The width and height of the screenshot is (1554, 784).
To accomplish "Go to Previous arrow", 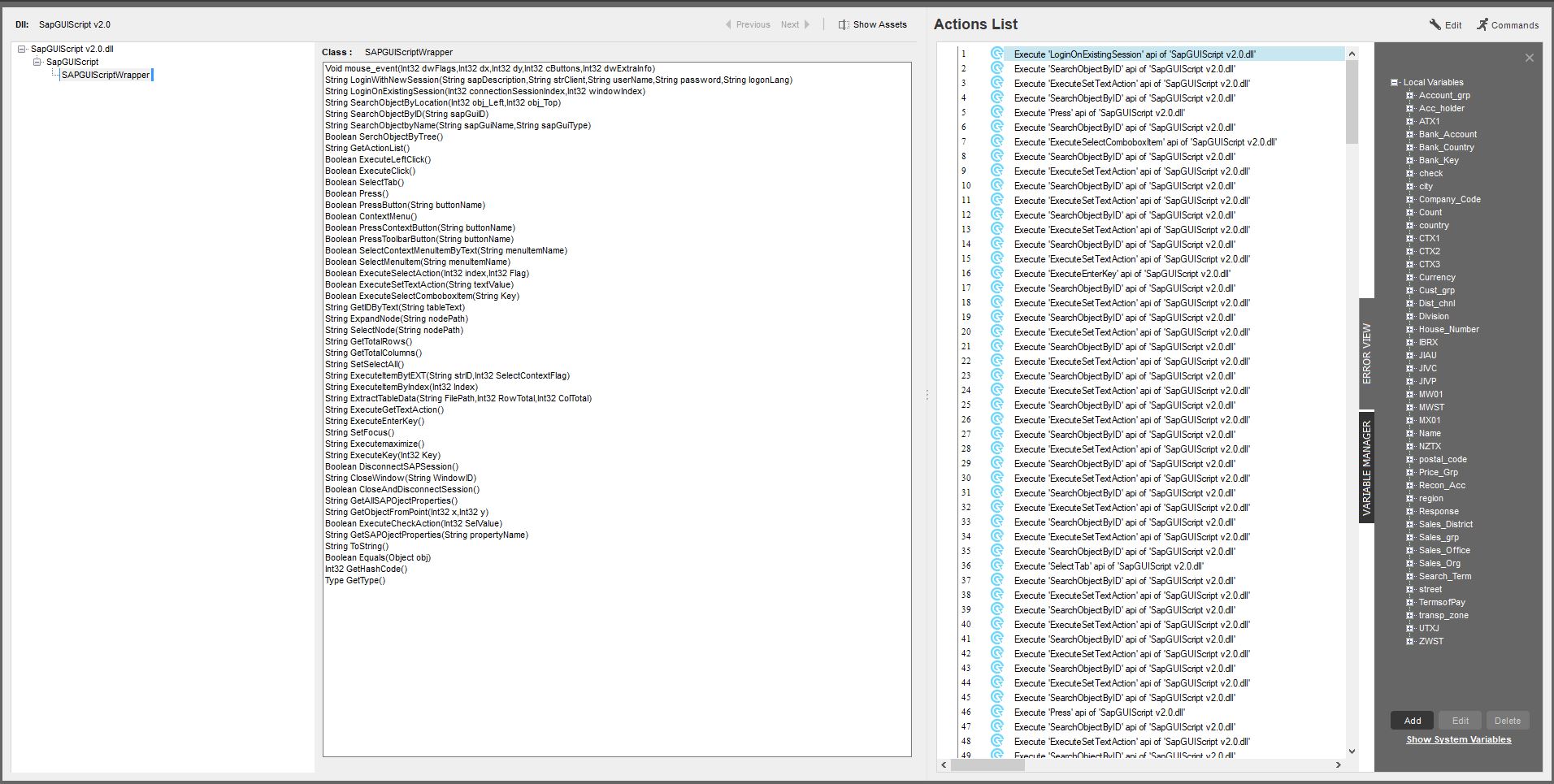I will tap(728, 24).
